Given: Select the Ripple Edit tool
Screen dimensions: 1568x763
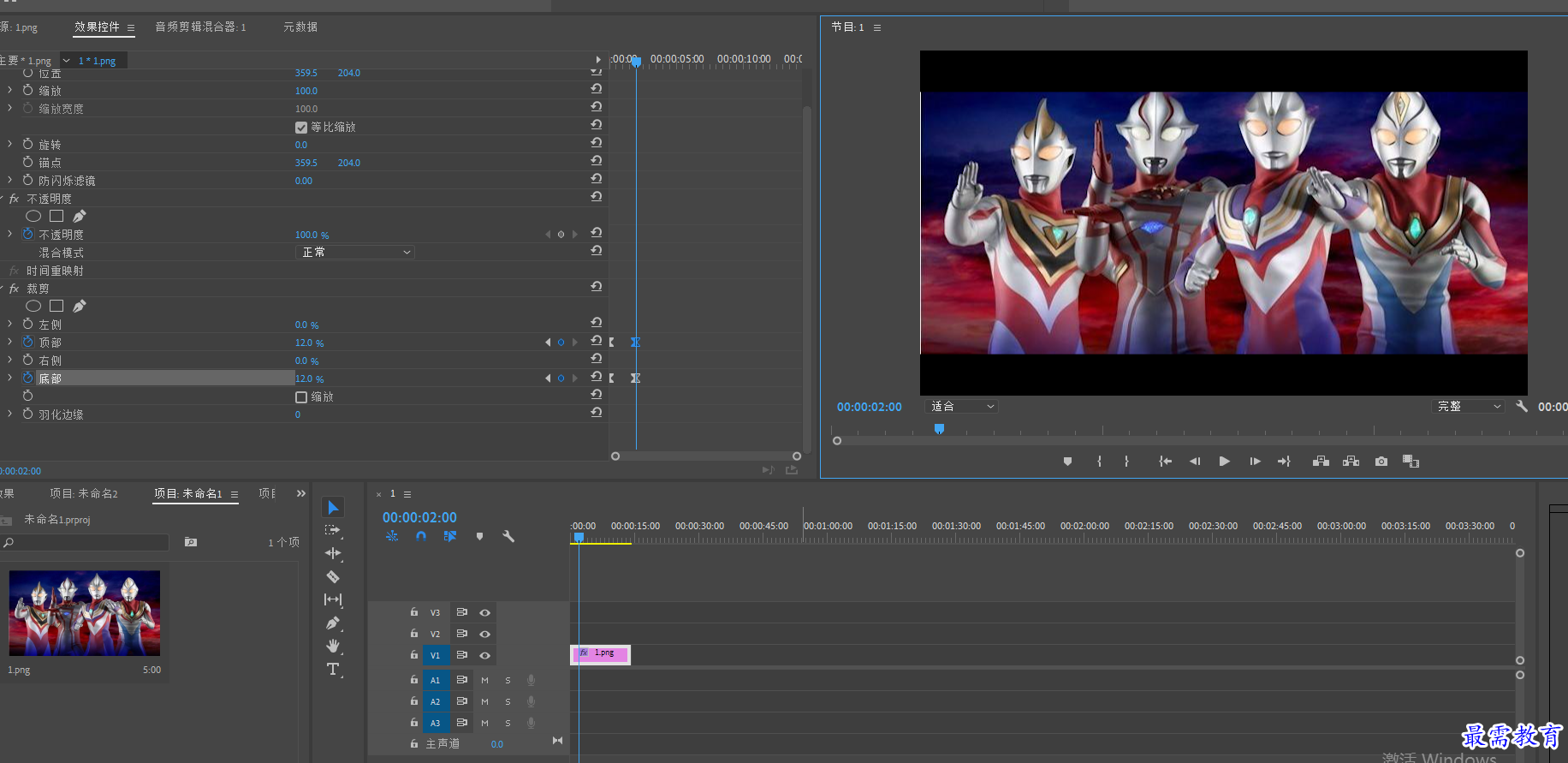Looking at the screenshot, I should [x=333, y=553].
